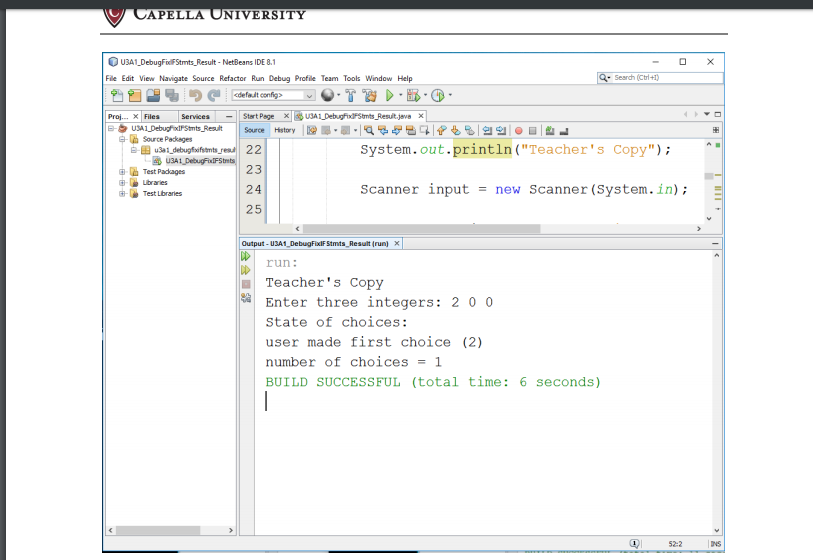Click the editor horizontal scrollbar
The height and width of the screenshot is (560, 813).
click(x=422, y=229)
